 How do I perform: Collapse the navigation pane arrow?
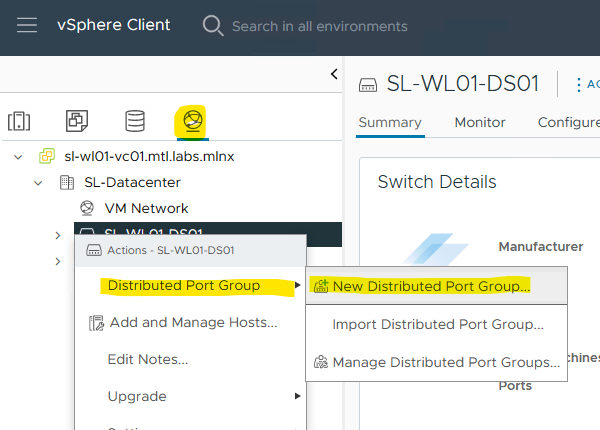[334, 74]
